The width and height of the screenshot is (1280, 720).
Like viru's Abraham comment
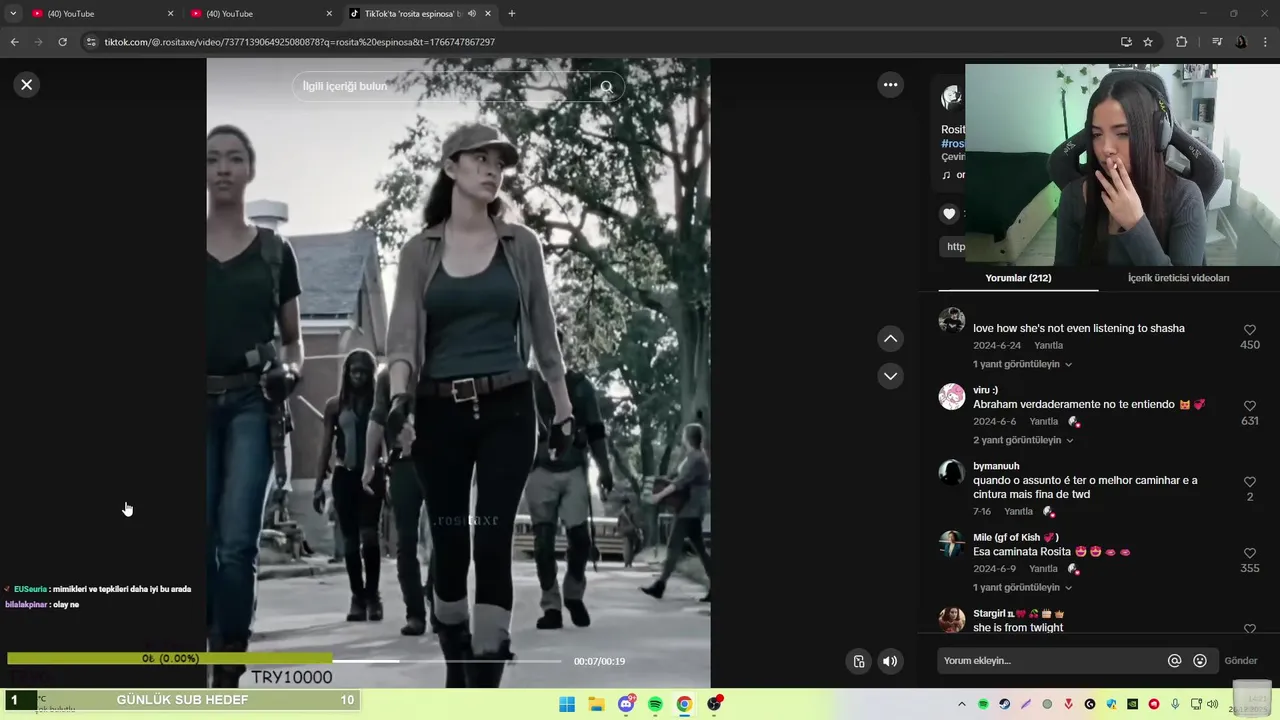tap(1250, 406)
